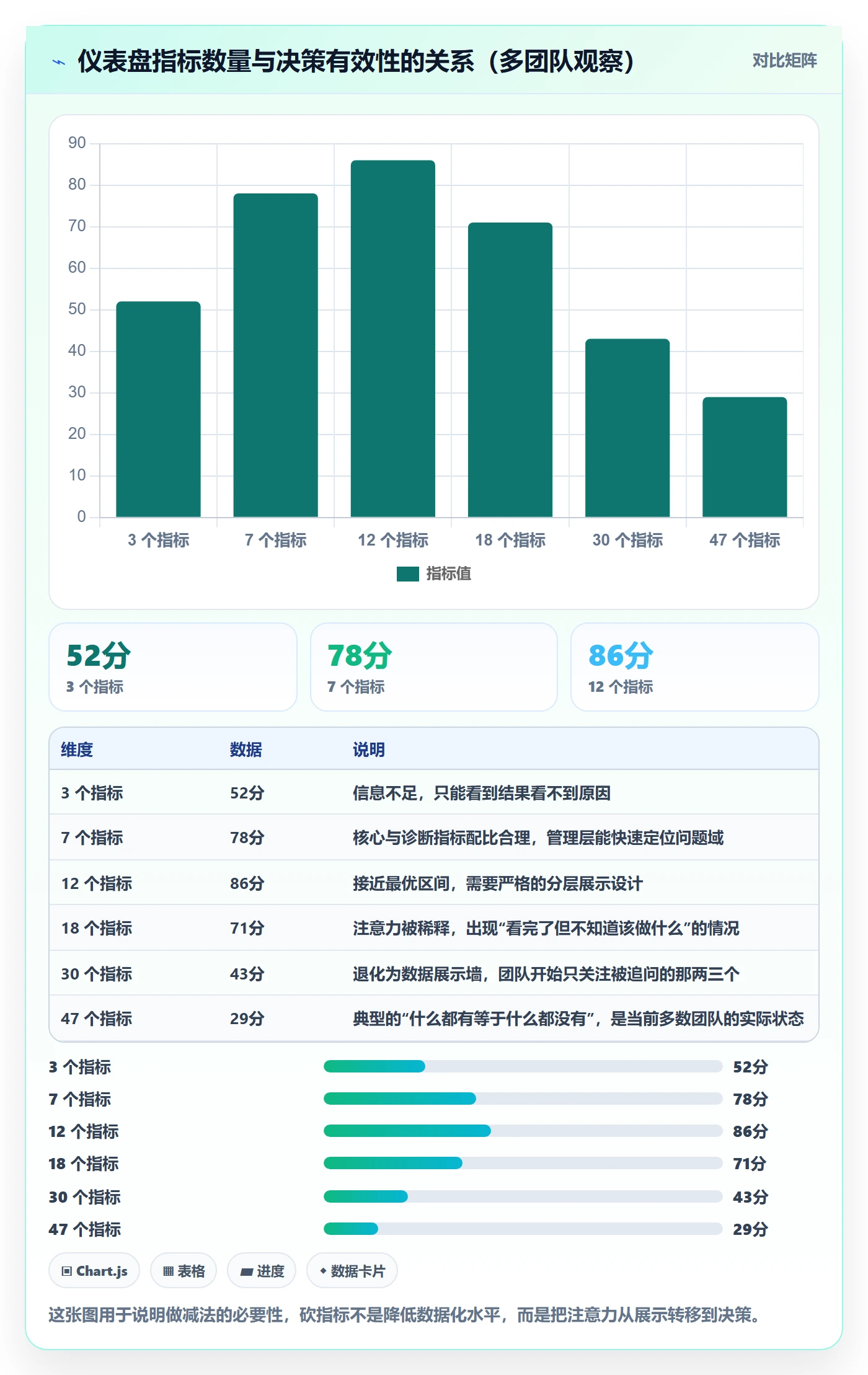Click the progress bar for 3 个指标
The height and width of the screenshot is (1375, 868).
pos(523,1066)
